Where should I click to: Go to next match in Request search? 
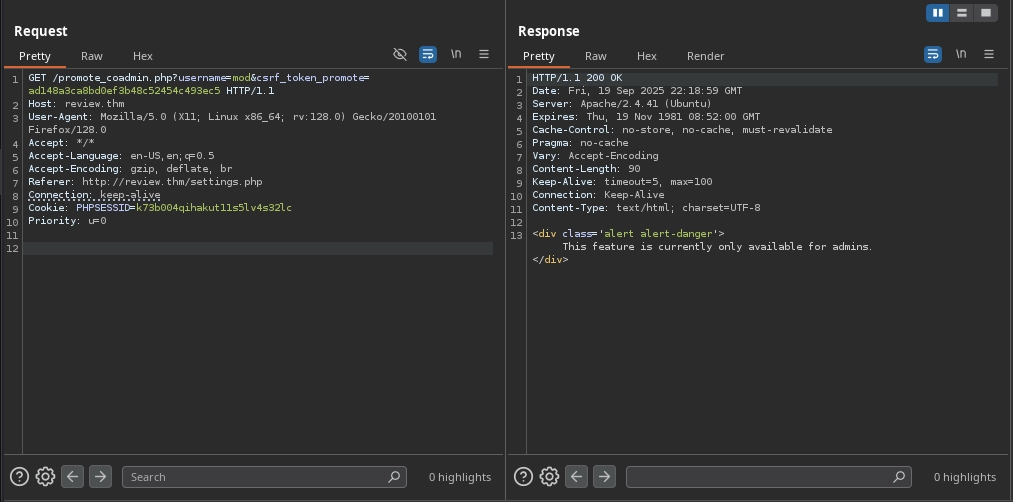[x=100, y=477]
